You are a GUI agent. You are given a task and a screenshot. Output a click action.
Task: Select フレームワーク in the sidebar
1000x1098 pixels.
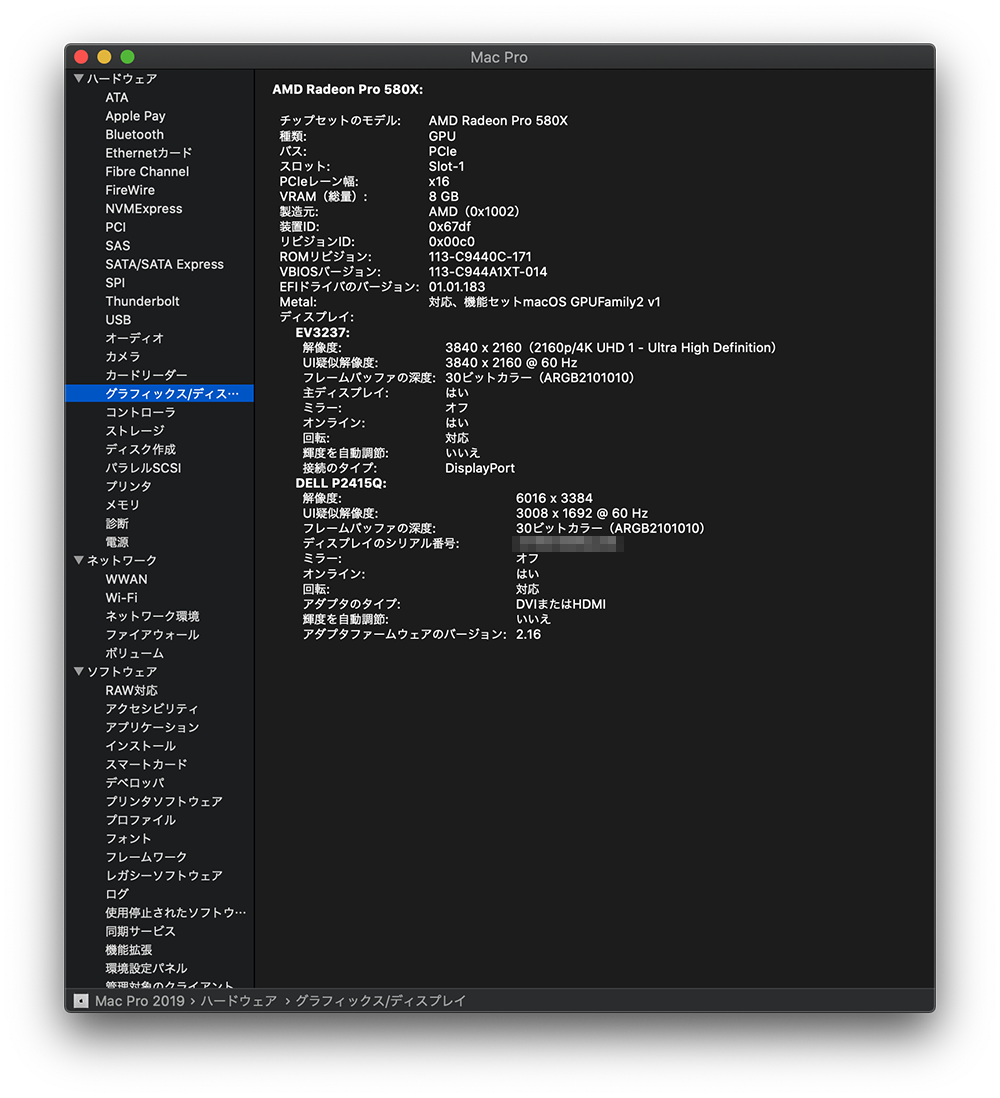pos(146,857)
